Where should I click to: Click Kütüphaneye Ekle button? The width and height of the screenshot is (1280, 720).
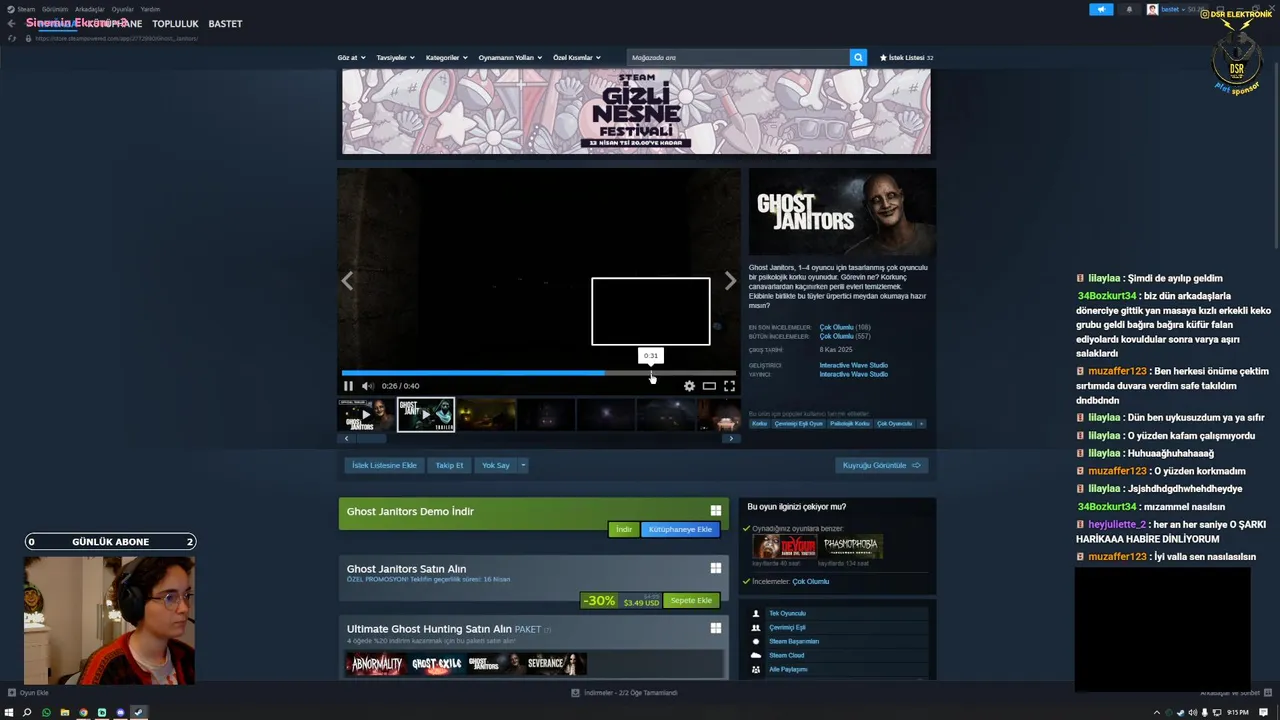(x=680, y=529)
